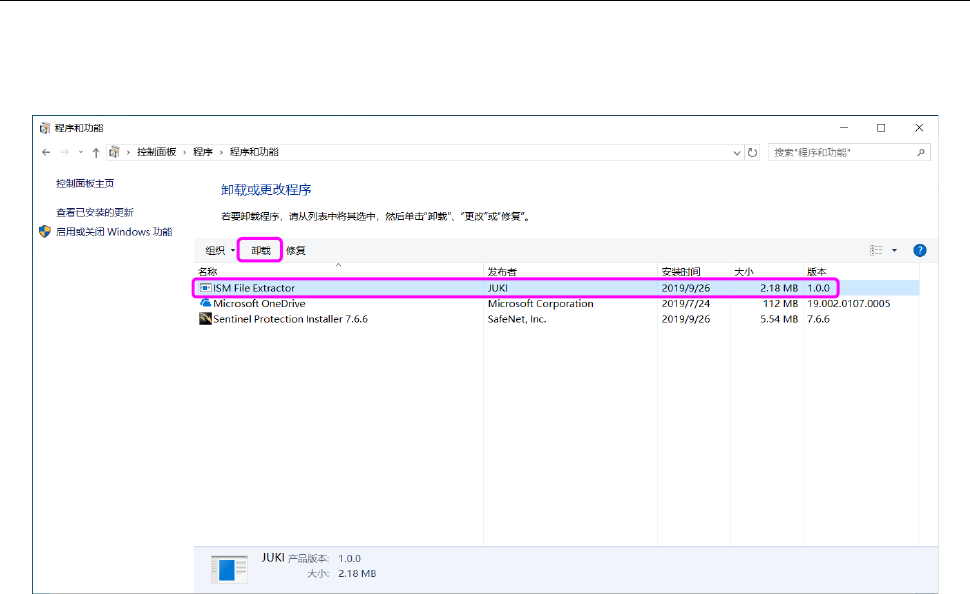Select 程序和功能 breadcrumb segment
Viewport: 970px width, 594px height.
click(x=254, y=152)
